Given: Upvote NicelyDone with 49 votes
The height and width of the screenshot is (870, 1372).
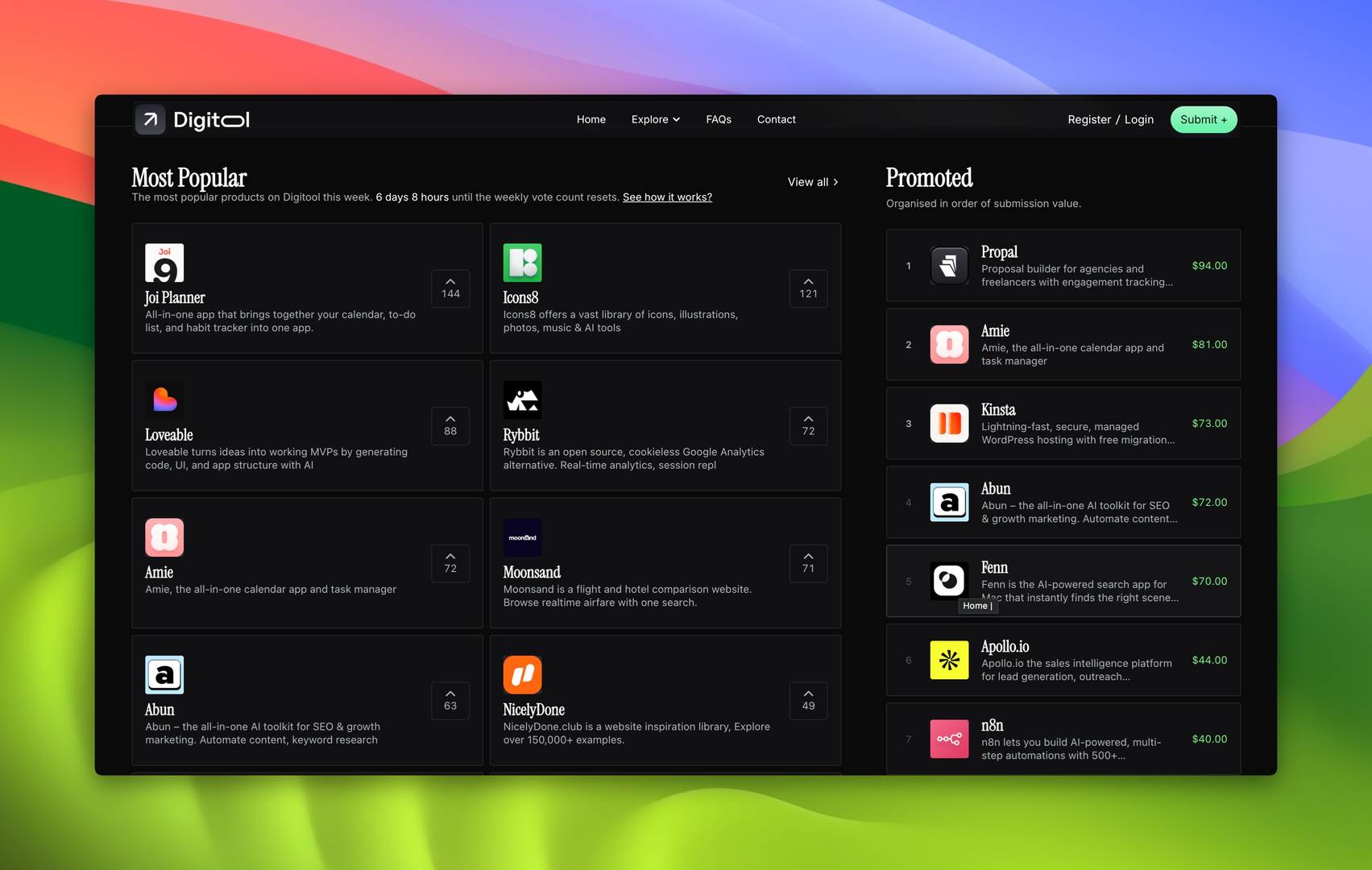Looking at the screenshot, I should 808,700.
